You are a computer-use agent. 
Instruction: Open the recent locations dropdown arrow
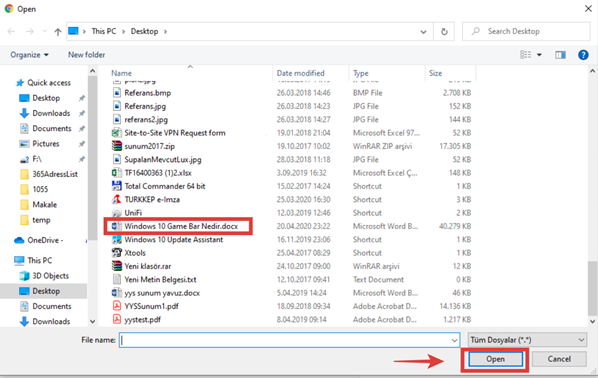(45, 32)
